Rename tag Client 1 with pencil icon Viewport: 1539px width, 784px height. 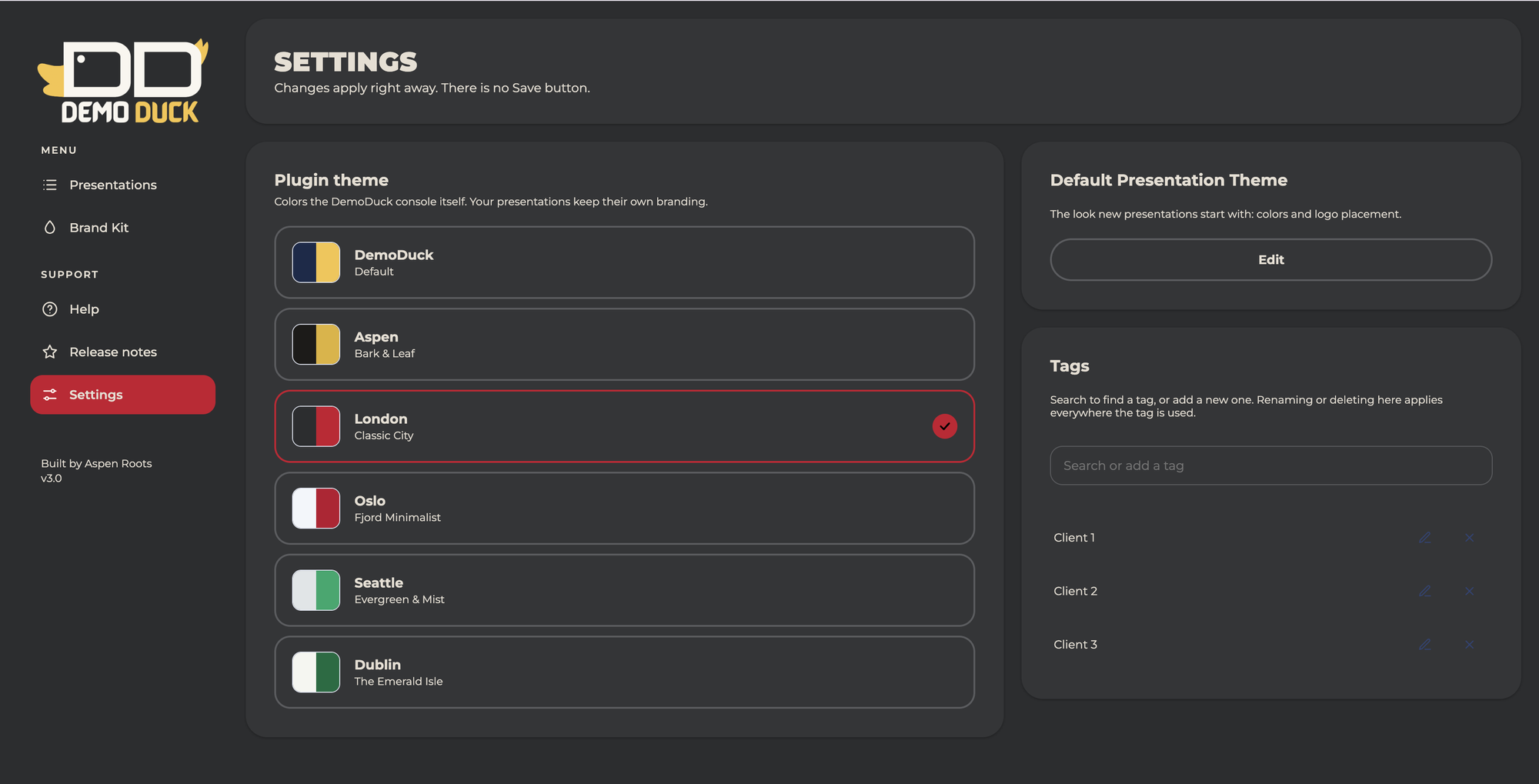(1425, 538)
